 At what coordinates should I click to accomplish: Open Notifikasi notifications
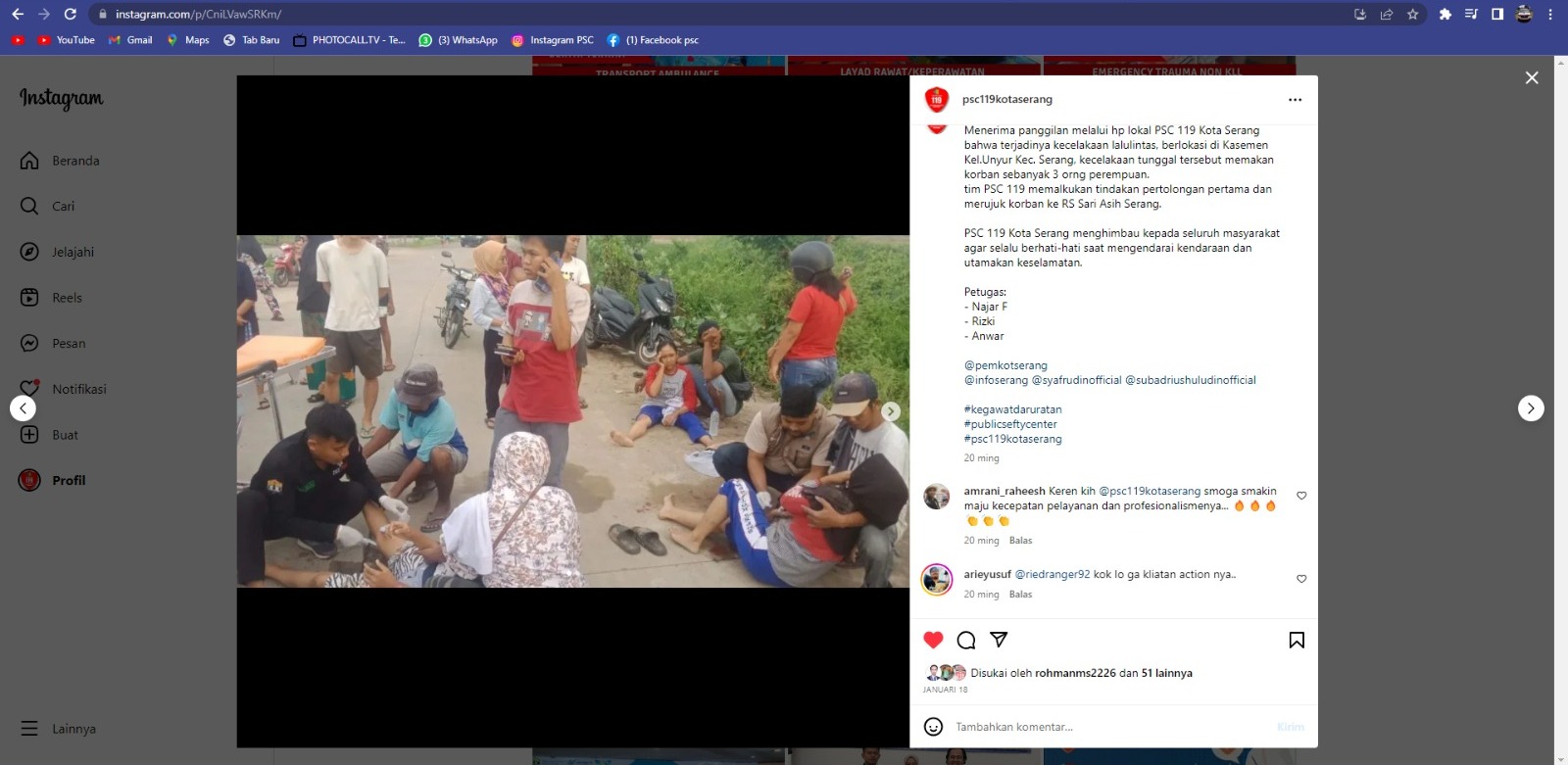pos(63,389)
